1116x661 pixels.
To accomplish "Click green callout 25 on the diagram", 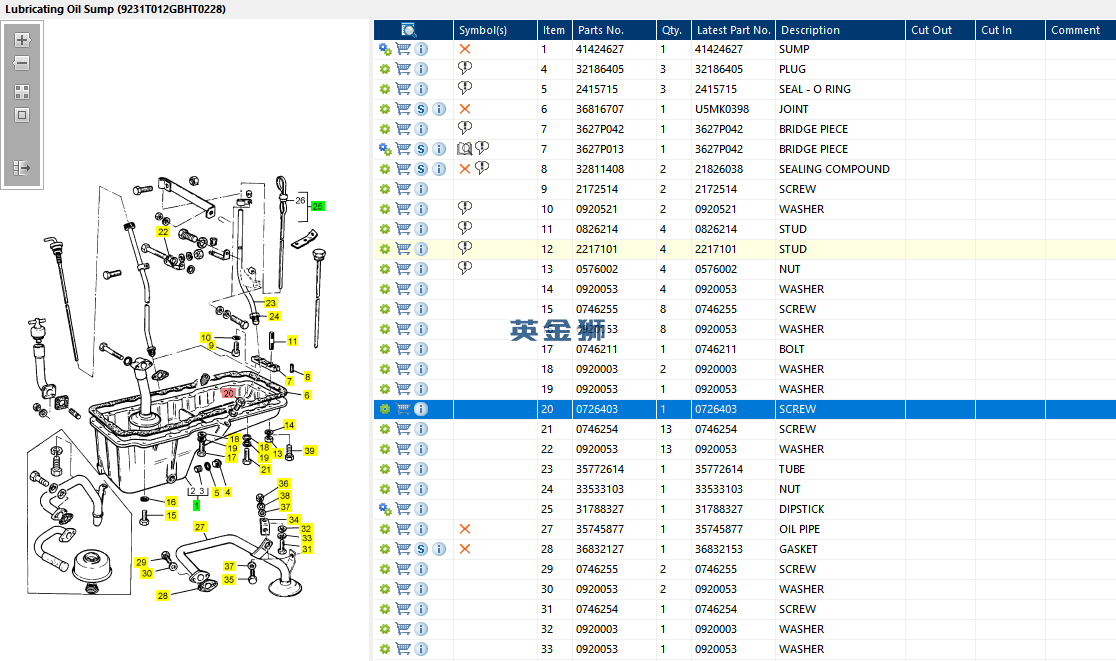I will pos(318,206).
